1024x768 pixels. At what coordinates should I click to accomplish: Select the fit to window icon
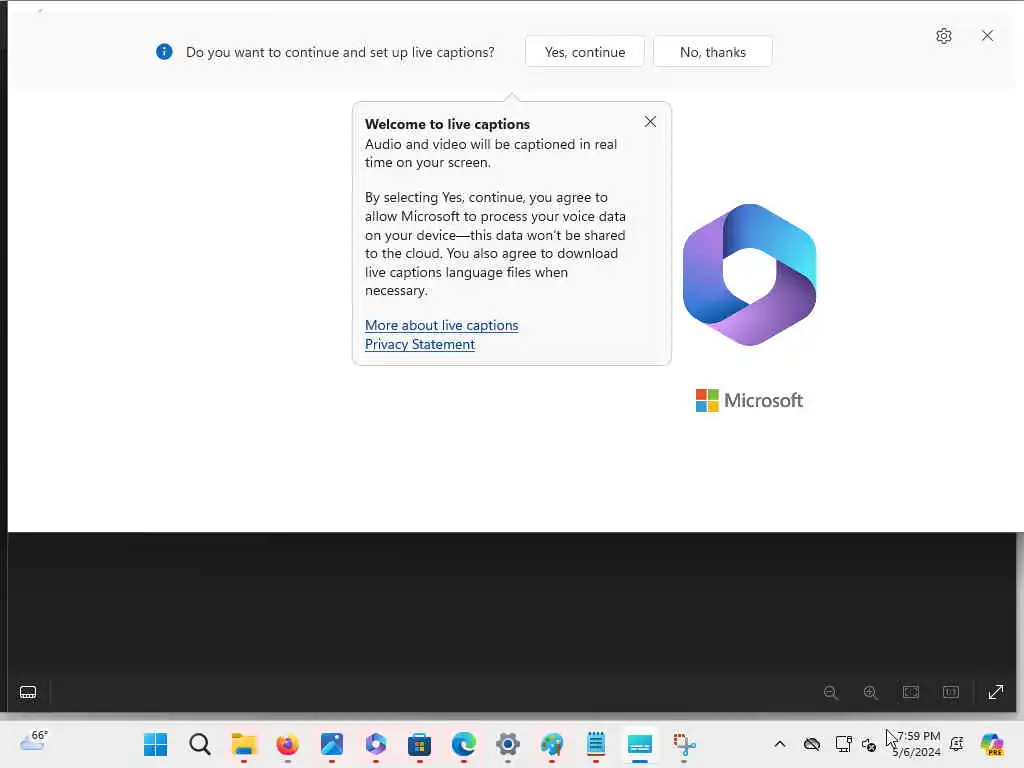click(911, 692)
